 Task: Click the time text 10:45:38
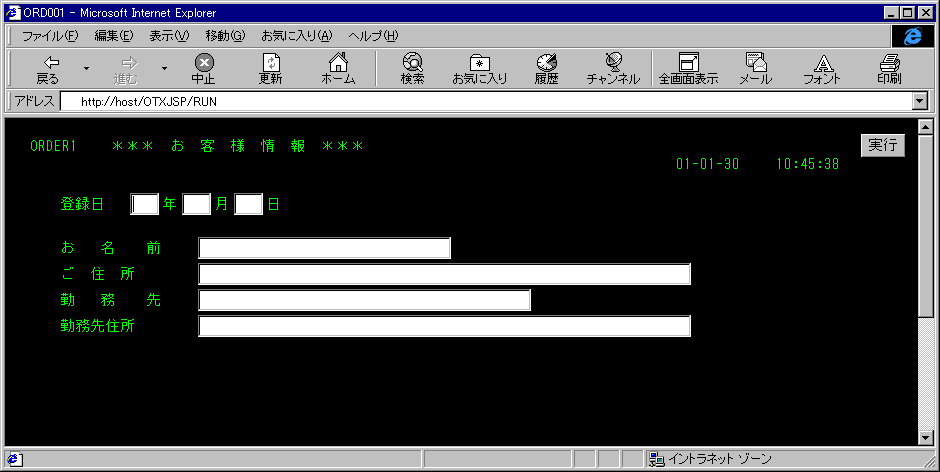[x=808, y=164]
